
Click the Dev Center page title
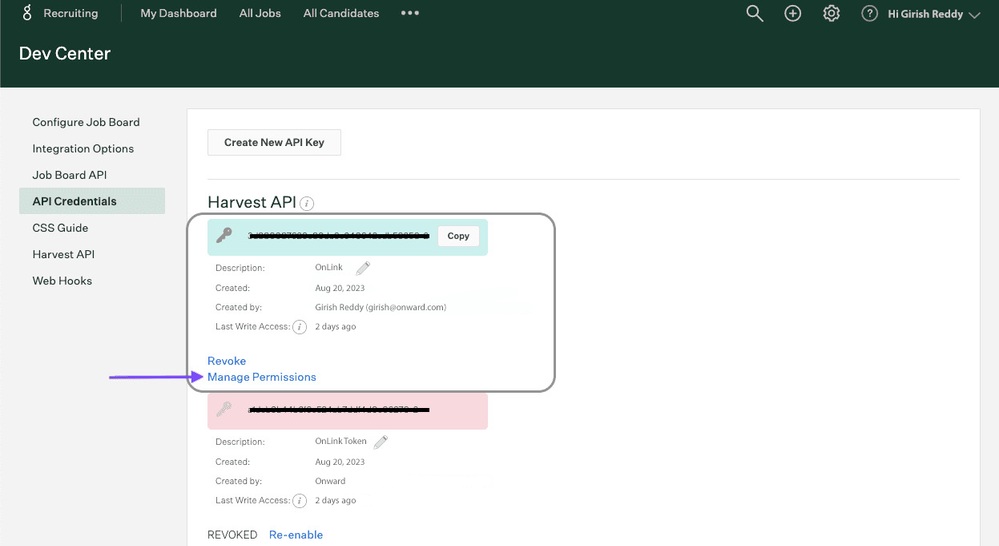(x=64, y=54)
